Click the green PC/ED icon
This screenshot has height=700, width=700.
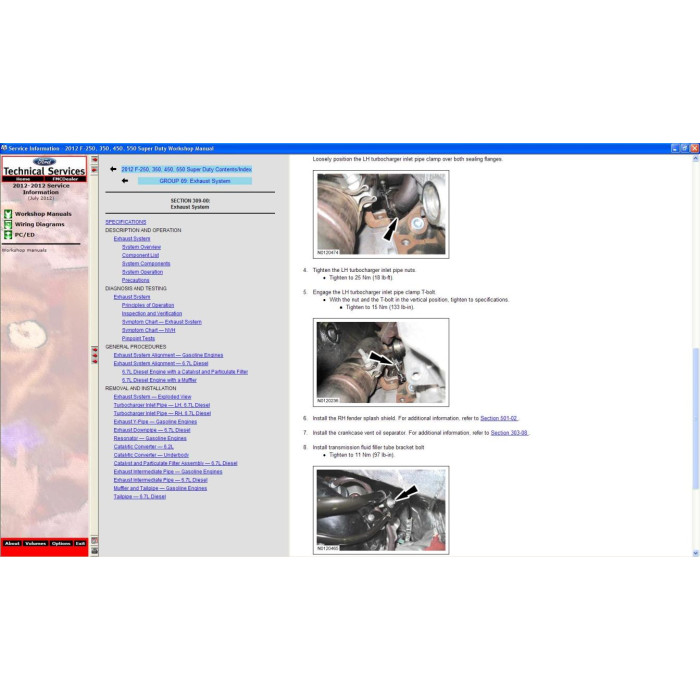(8, 234)
